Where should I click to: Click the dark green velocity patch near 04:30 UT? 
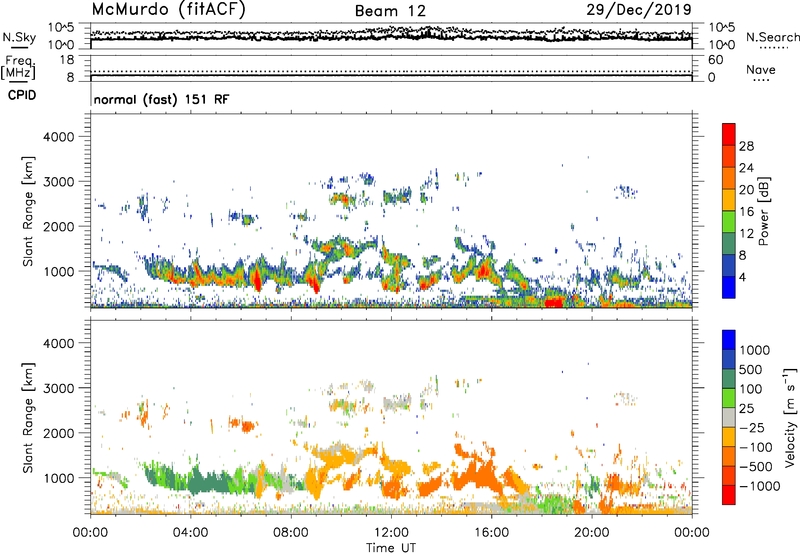pyautogui.click(x=209, y=482)
